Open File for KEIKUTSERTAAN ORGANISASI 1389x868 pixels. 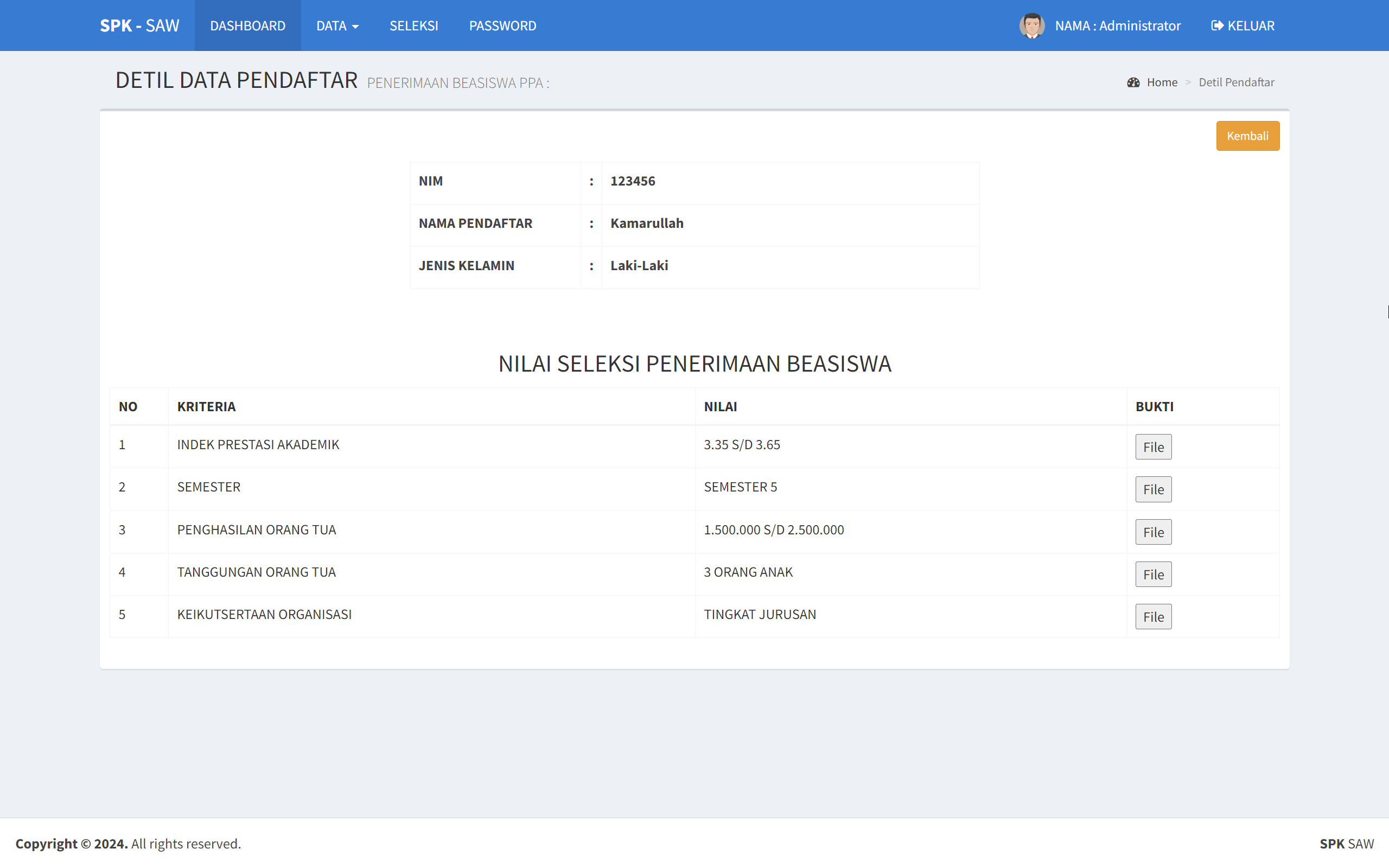[x=1153, y=617]
